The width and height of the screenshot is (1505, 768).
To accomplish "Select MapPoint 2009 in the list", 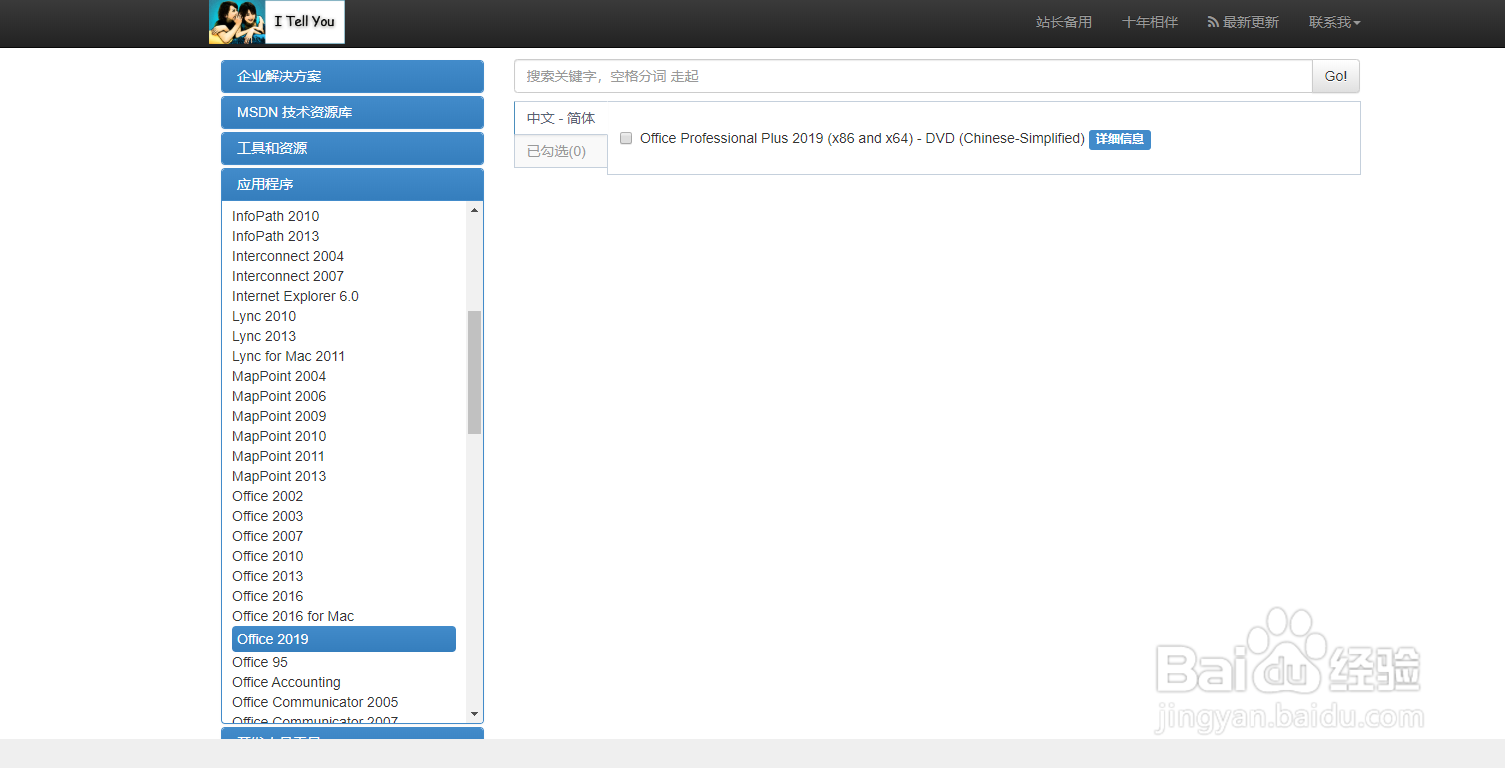I will point(279,416).
